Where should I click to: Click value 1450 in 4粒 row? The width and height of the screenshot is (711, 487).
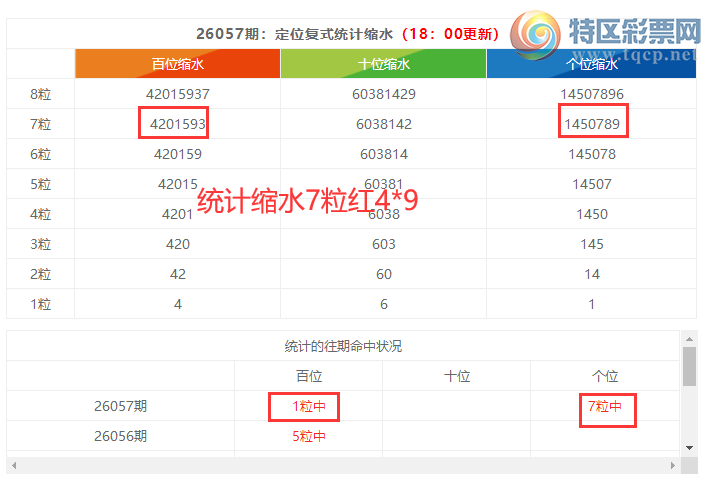pos(592,214)
